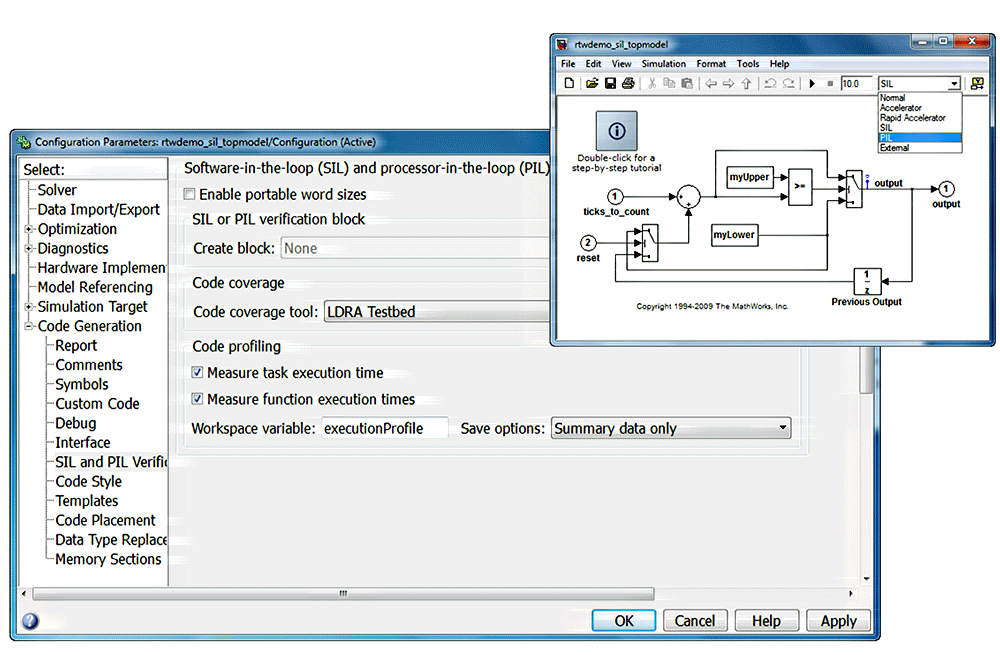Select the Previous Output delay block
This screenshot has width=1000, height=655.
867,281
